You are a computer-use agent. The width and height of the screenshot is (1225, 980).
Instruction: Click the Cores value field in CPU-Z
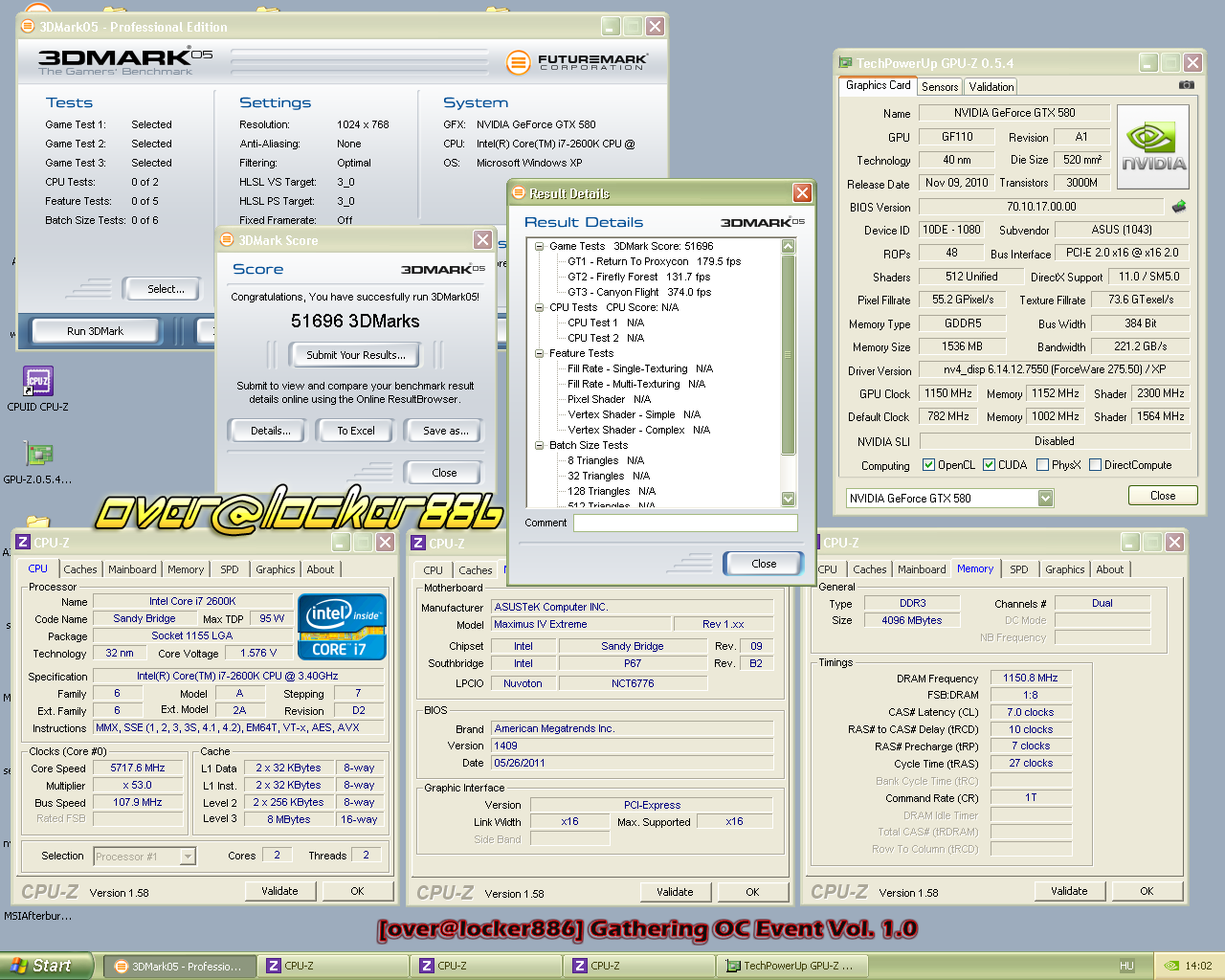(x=278, y=856)
